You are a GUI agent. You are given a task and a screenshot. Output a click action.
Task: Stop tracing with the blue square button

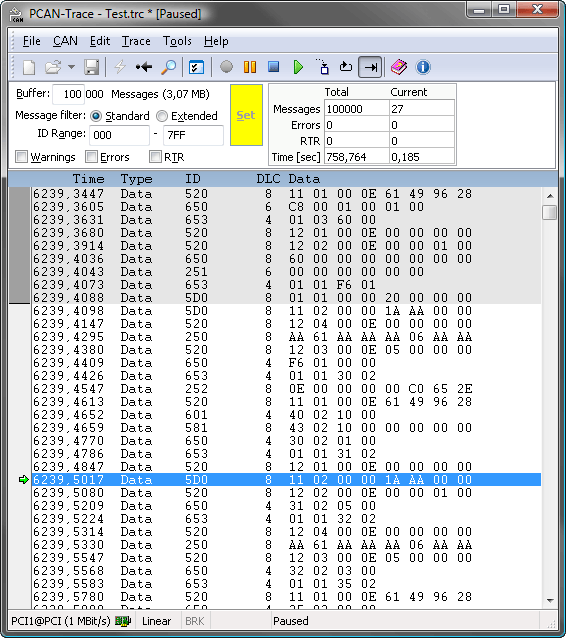[274, 67]
